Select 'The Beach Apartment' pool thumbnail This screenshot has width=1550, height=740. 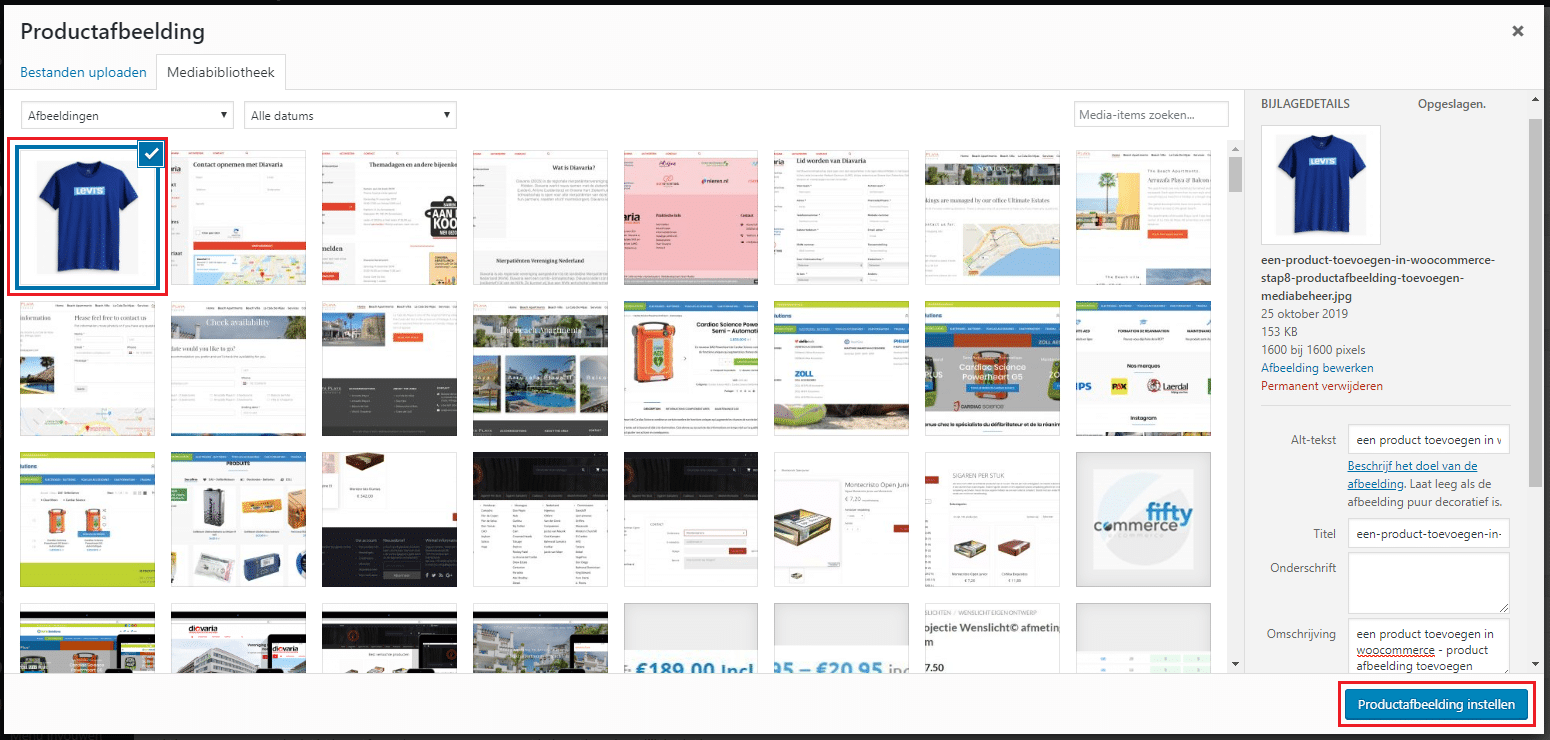[540, 368]
